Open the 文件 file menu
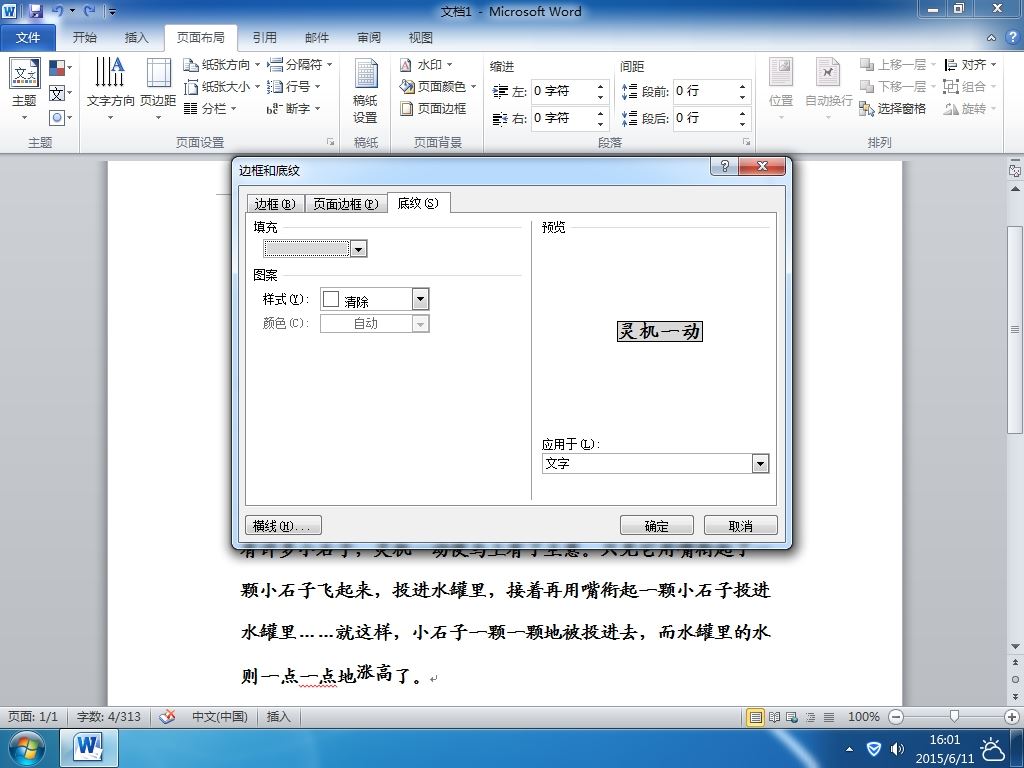1024x768 pixels. (x=27, y=37)
